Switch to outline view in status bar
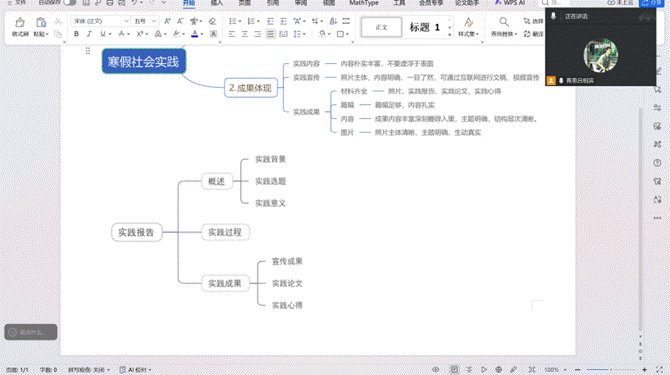The image size is (670, 375). 469,369
